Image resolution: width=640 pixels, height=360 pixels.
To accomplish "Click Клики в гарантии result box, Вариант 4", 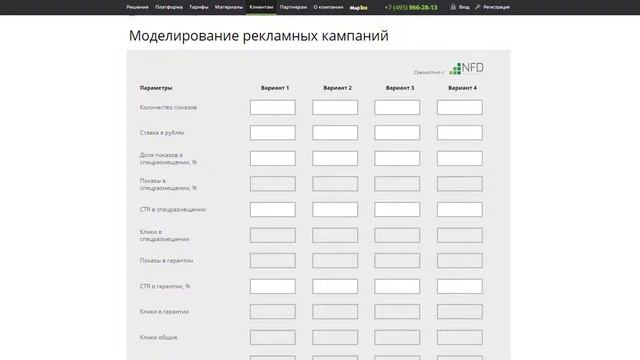I will point(460,311).
